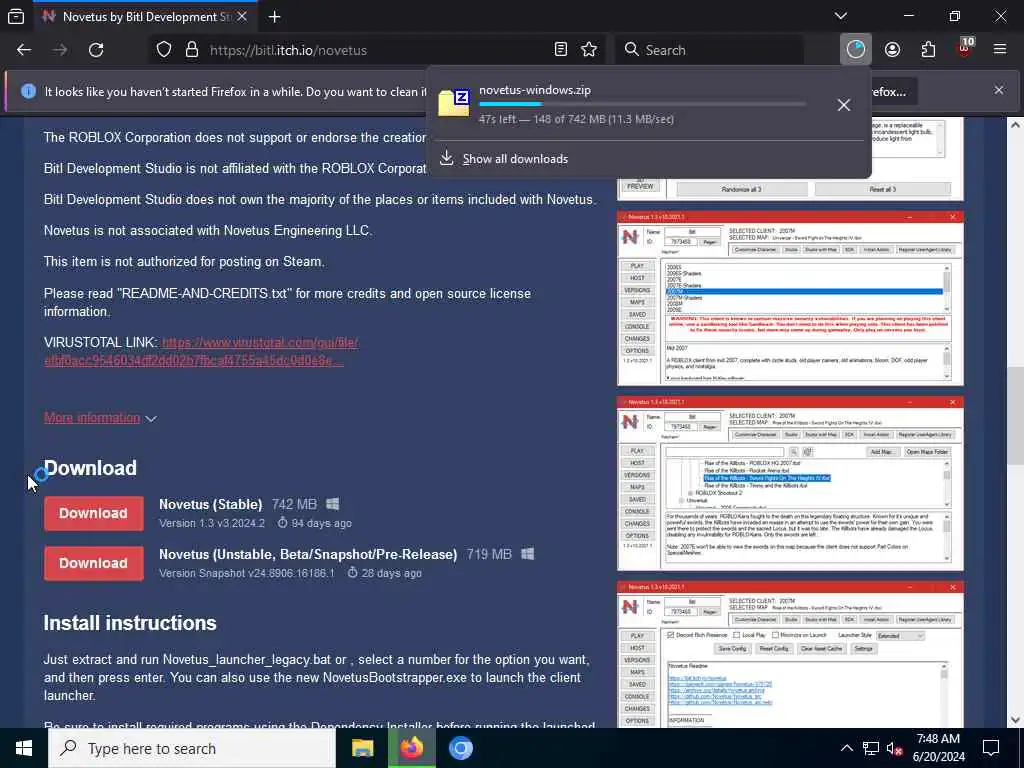The image size is (1024, 768).
Task: Open the Firefox hamburger application menu
Action: tap(1000, 50)
